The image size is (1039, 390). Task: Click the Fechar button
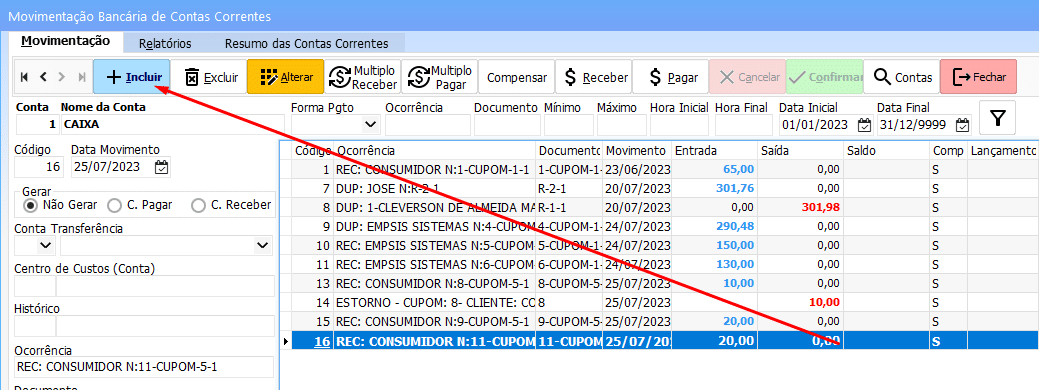pos(978,77)
